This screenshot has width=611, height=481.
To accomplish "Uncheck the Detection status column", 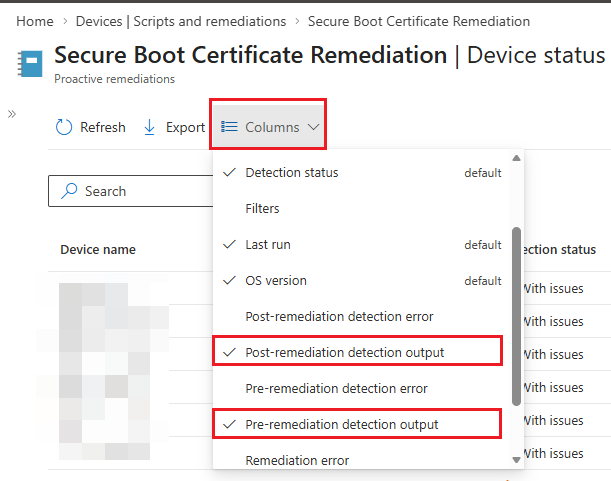I will pos(291,173).
